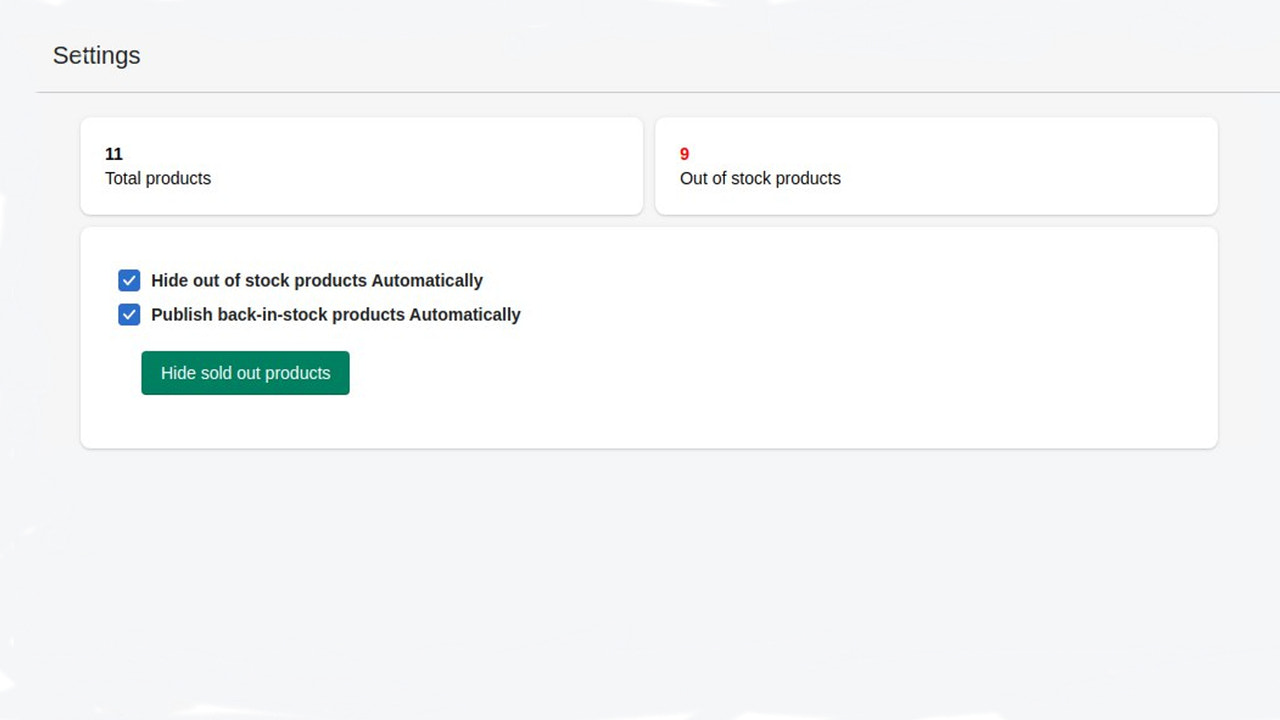Viewport: 1280px width, 720px height.
Task: Click the word 'Automatically' in the hide option
Action: (427, 280)
